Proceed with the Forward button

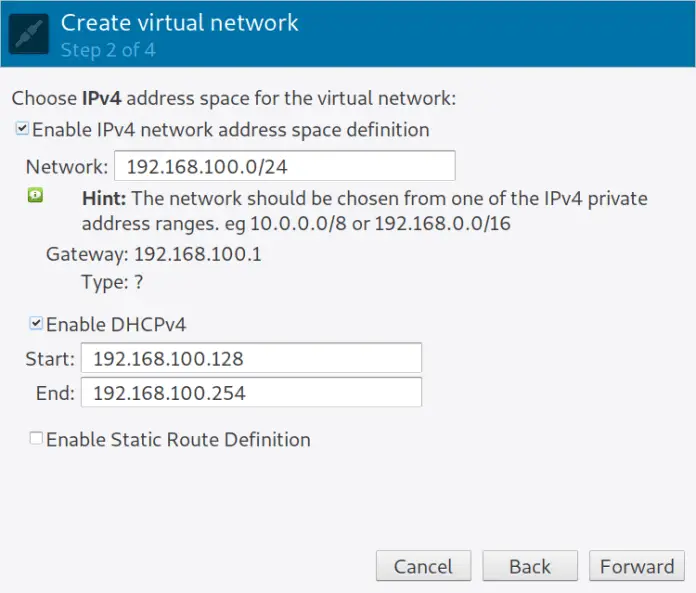pos(636,566)
